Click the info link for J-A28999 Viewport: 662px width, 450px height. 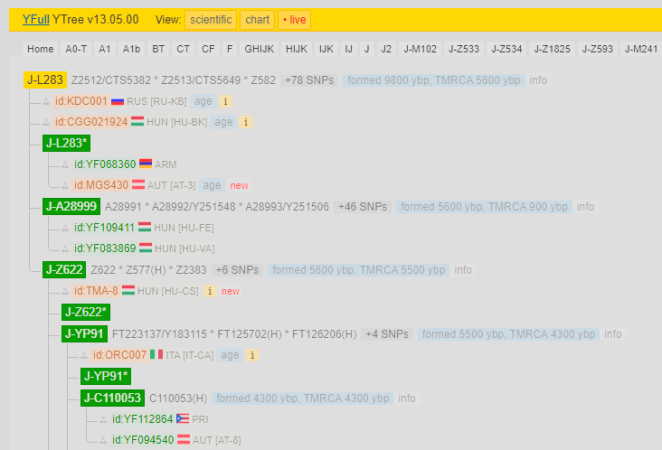tap(586, 207)
